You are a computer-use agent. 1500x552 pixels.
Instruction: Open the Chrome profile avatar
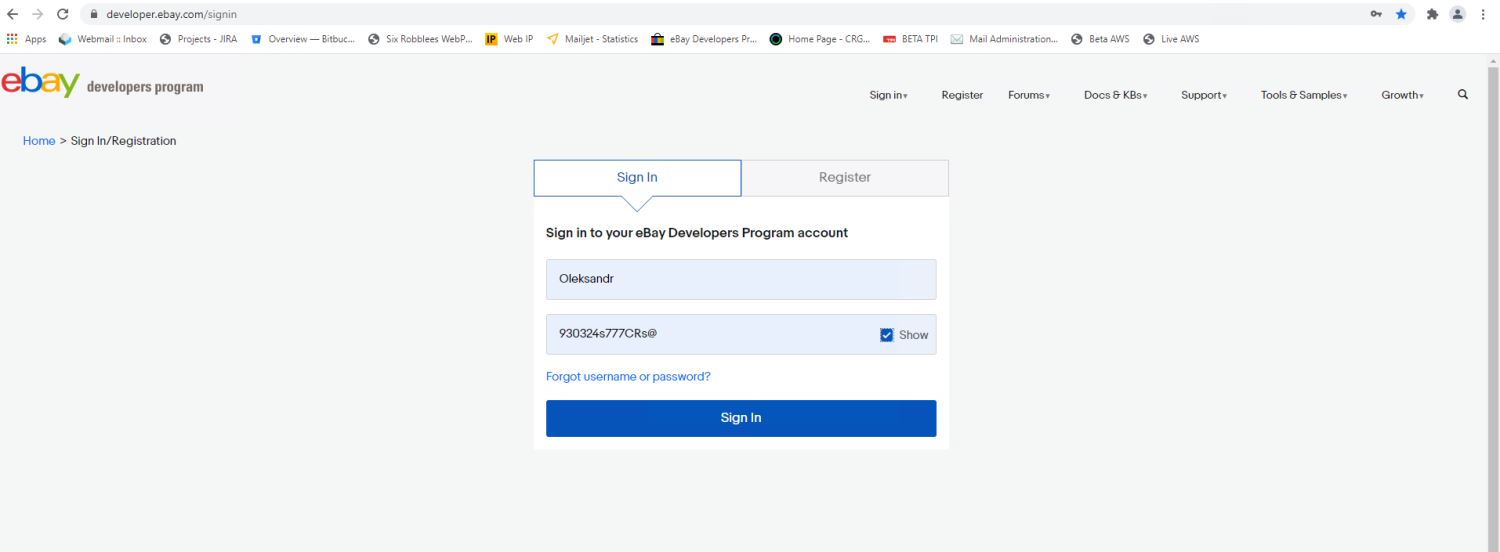tap(1459, 14)
